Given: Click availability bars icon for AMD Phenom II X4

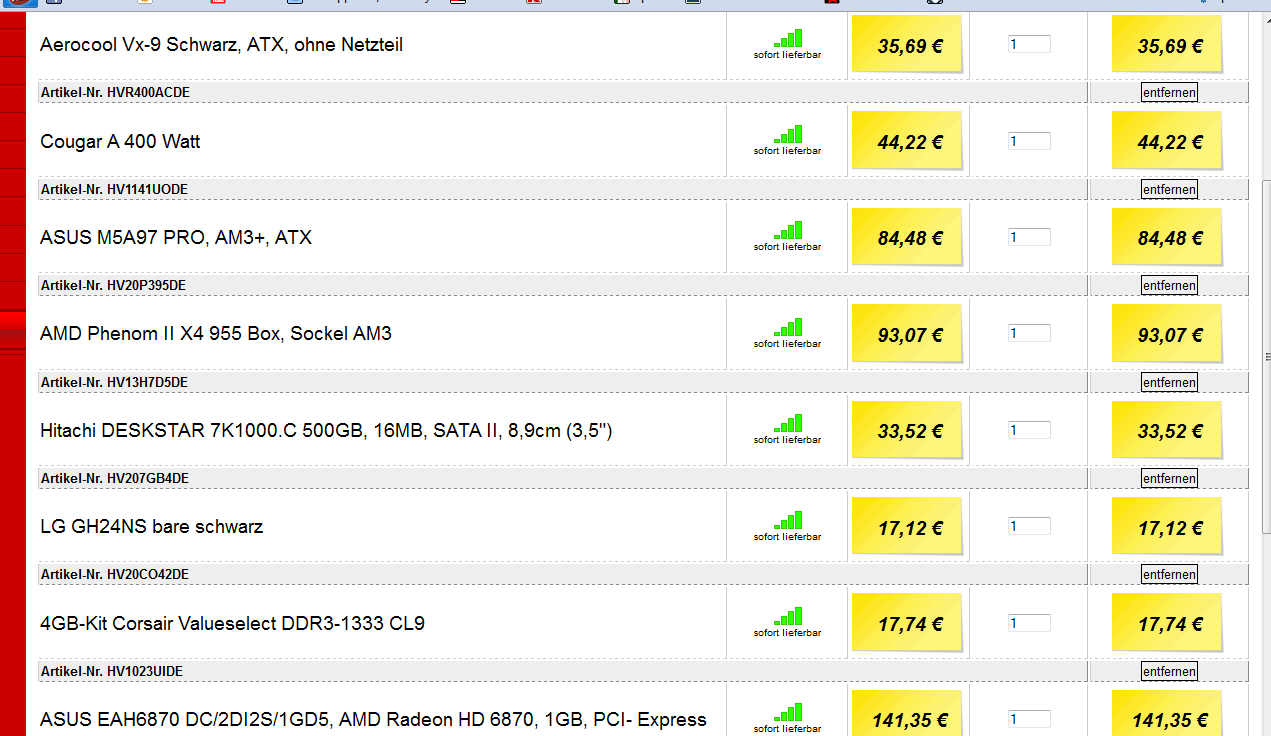Looking at the screenshot, I should tap(788, 328).
